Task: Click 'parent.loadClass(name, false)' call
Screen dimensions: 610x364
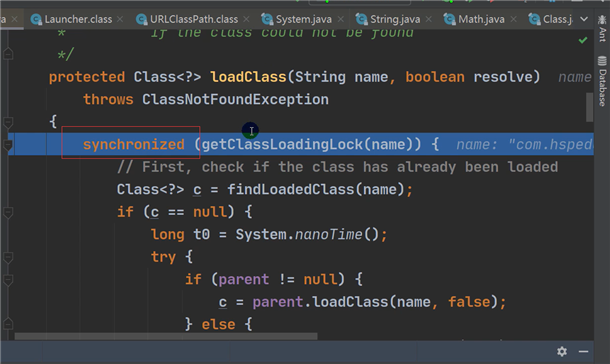Action: (x=375, y=302)
